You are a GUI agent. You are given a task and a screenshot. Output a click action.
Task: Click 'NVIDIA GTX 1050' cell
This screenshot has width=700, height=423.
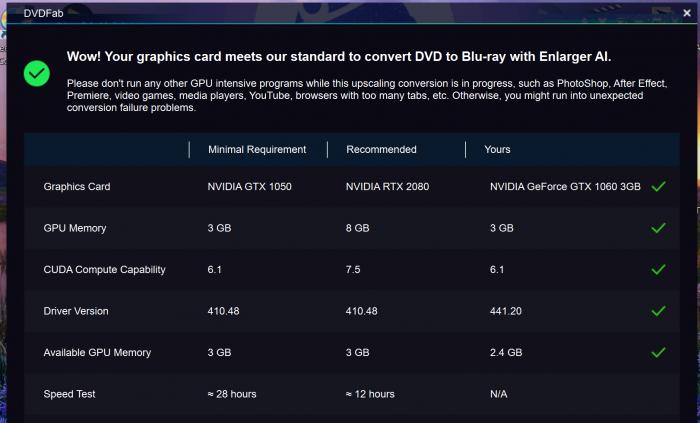pyautogui.click(x=250, y=187)
